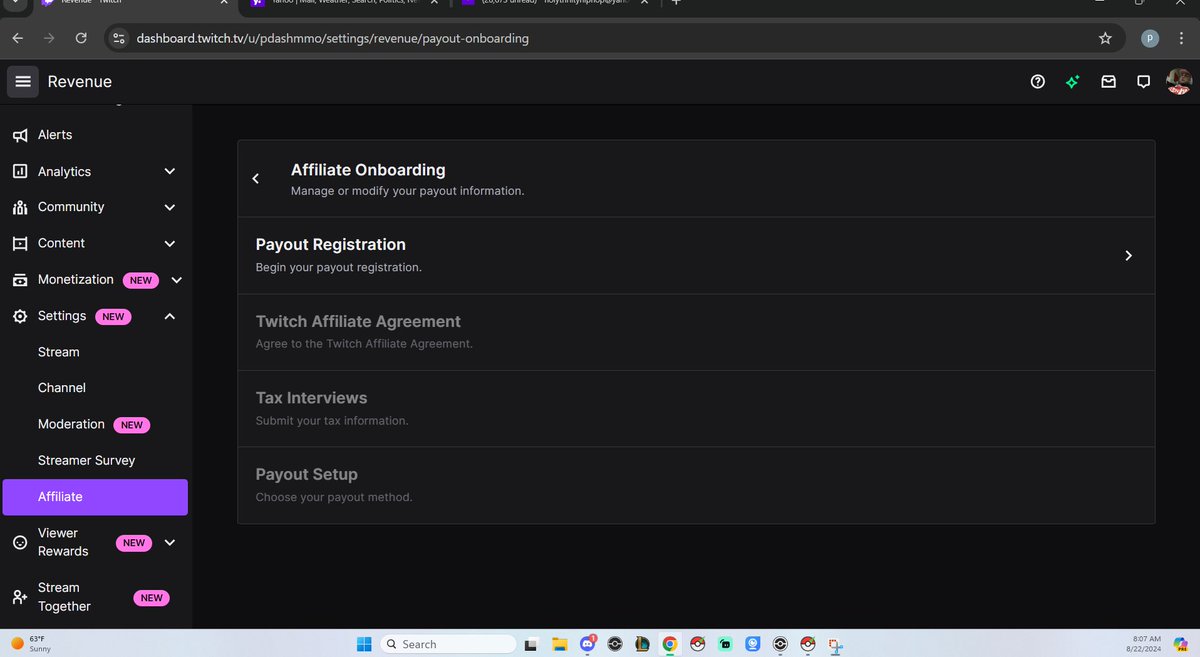Open Discord from the taskbar
Image resolution: width=1200 pixels, height=657 pixels.
588,644
